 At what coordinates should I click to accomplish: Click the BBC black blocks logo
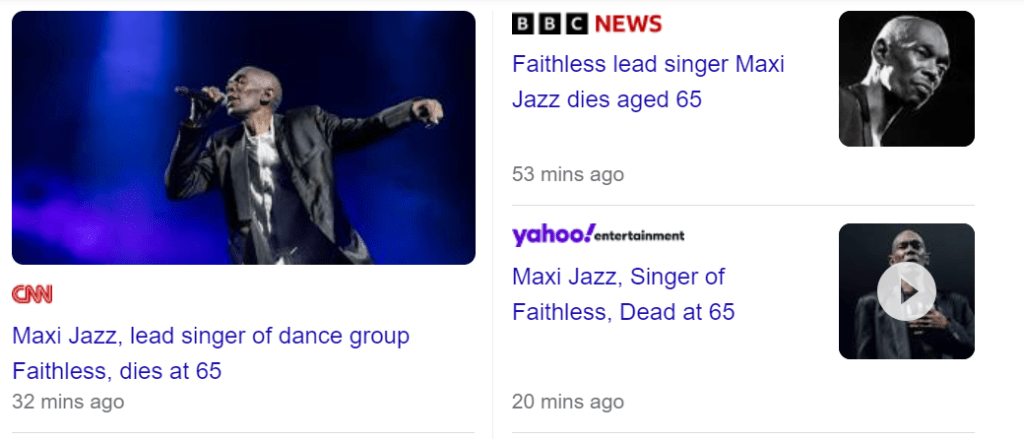coord(549,24)
